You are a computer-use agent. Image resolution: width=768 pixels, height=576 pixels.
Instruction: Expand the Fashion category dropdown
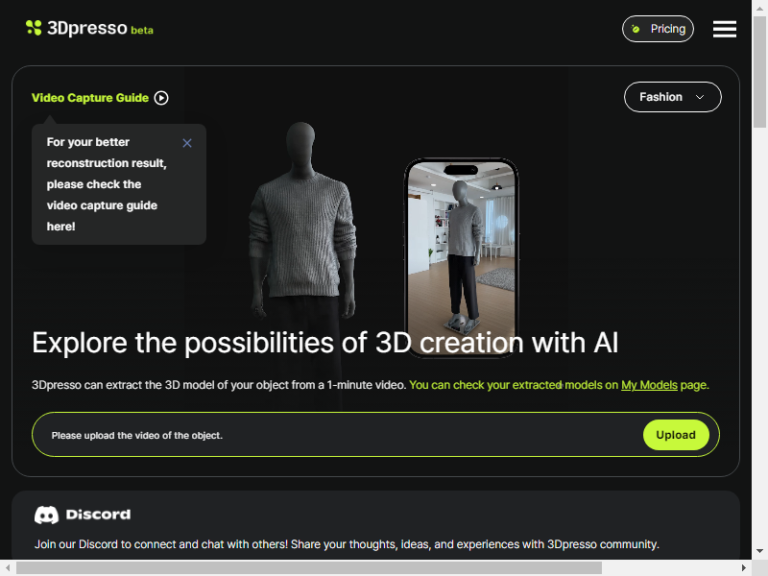pos(672,97)
